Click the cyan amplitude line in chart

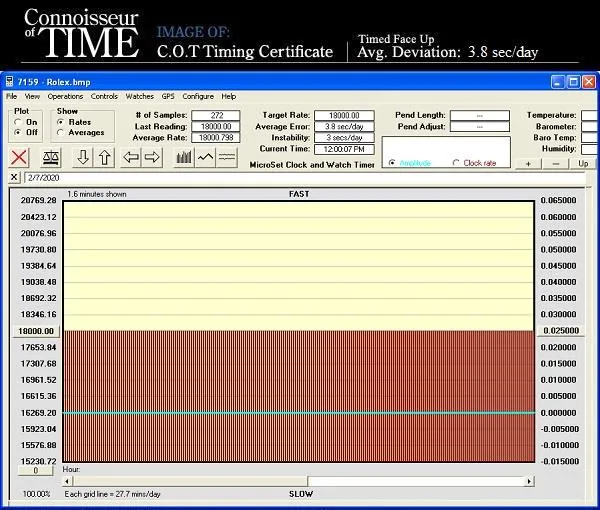point(299,413)
